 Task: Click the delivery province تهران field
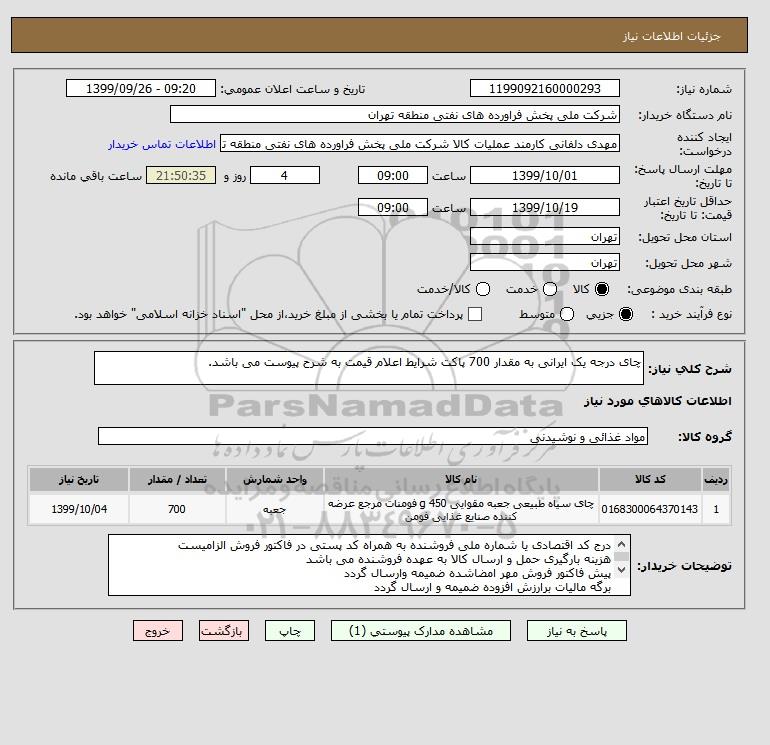pos(545,237)
